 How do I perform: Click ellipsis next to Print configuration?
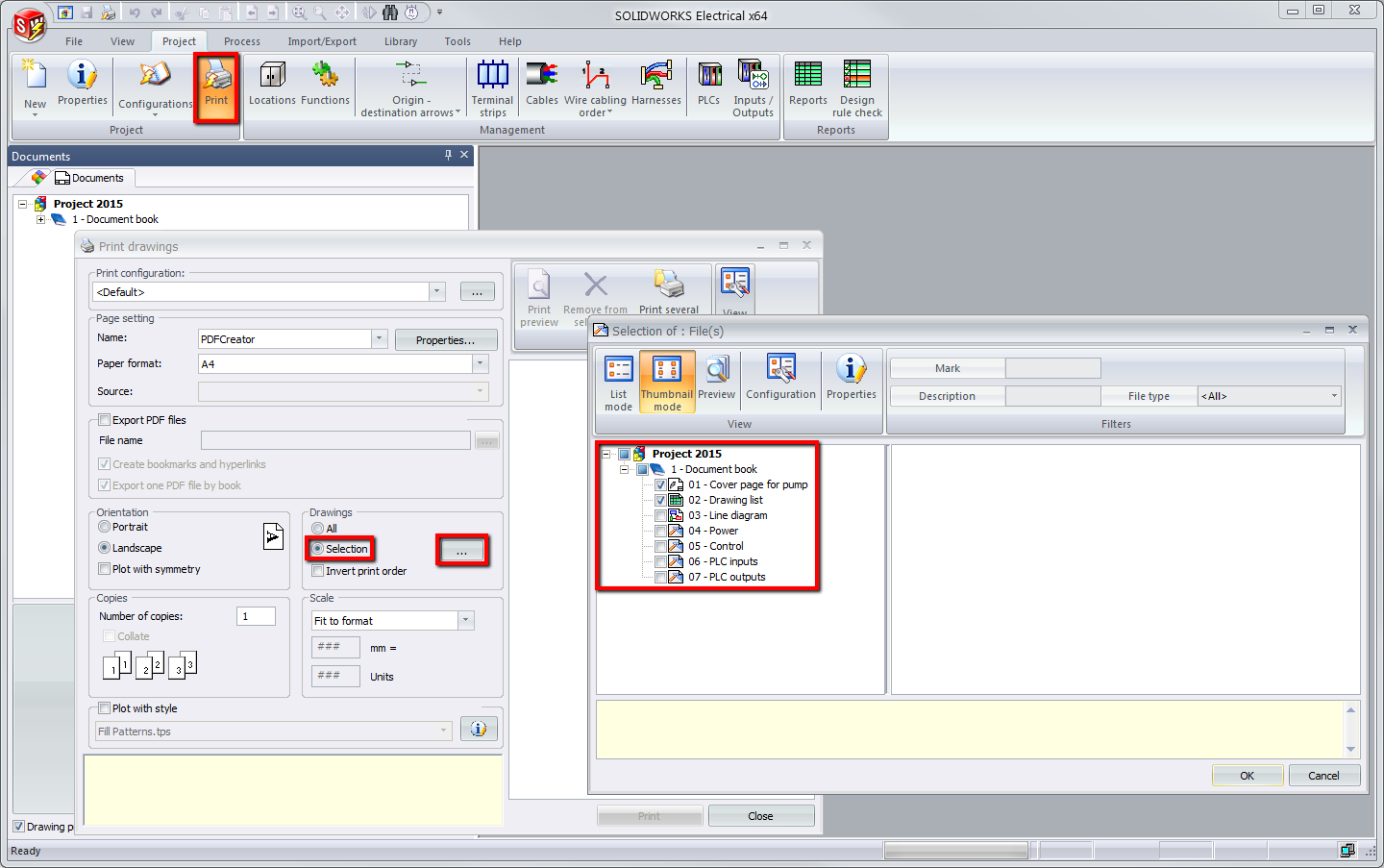coord(478,291)
